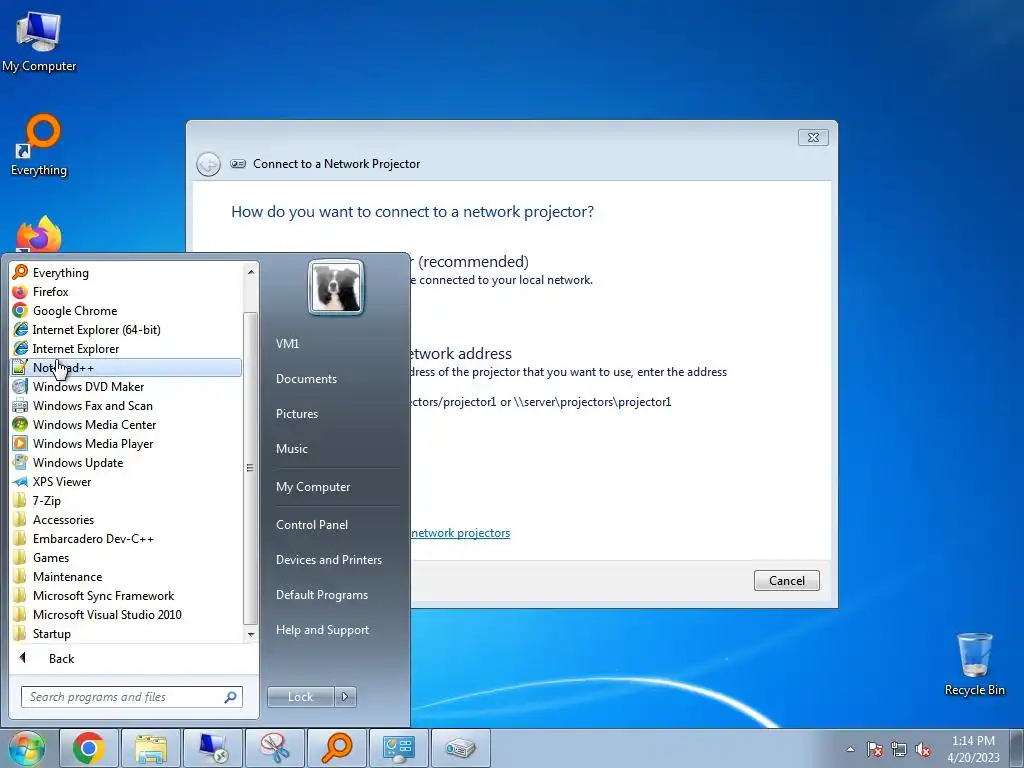This screenshot has width=1024, height=768.
Task: Launch Windows Media Player
Action: [x=126, y=443]
